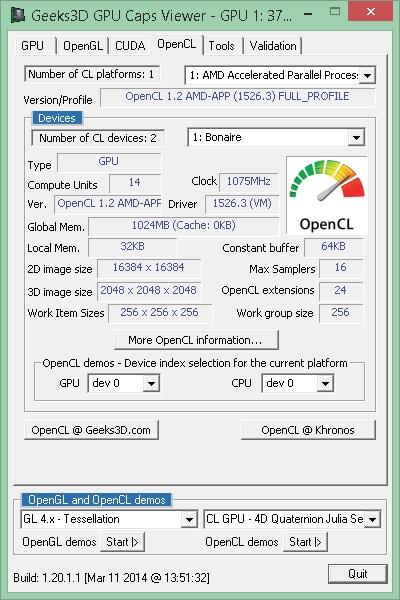Start the OpenCL demo
This screenshot has width=400, height=600.
[305, 542]
